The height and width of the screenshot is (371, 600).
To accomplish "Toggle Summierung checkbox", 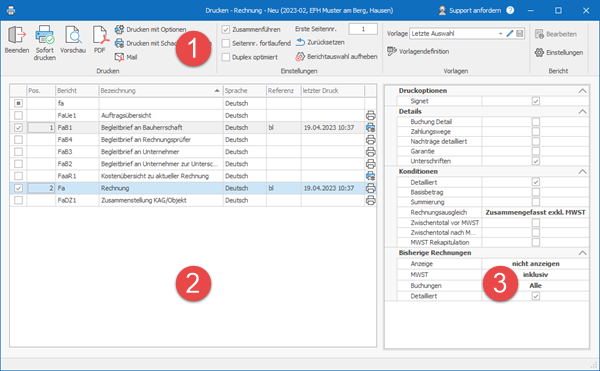I will tap(536, 202).
